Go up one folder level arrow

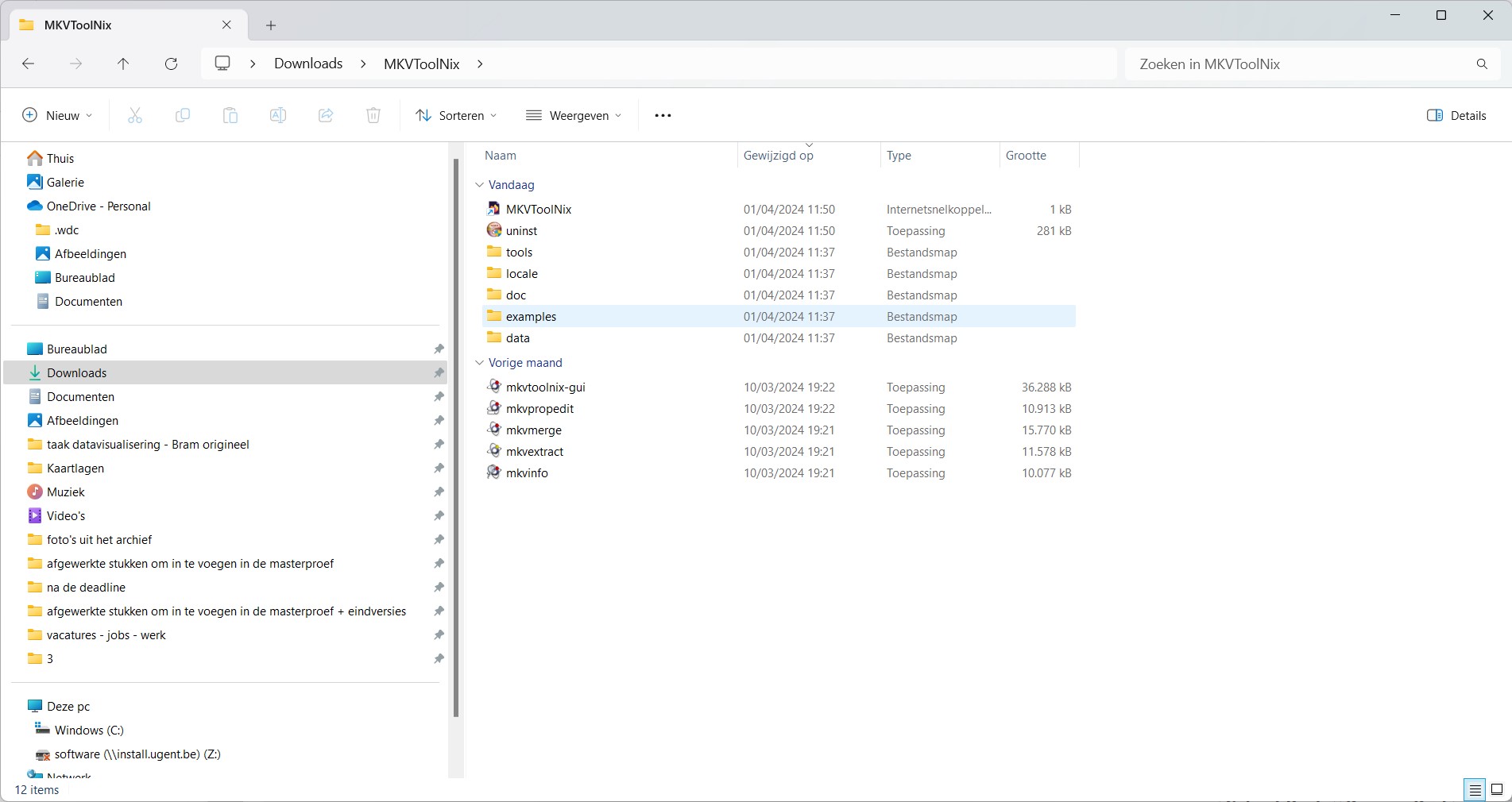(x=123, y=64)
